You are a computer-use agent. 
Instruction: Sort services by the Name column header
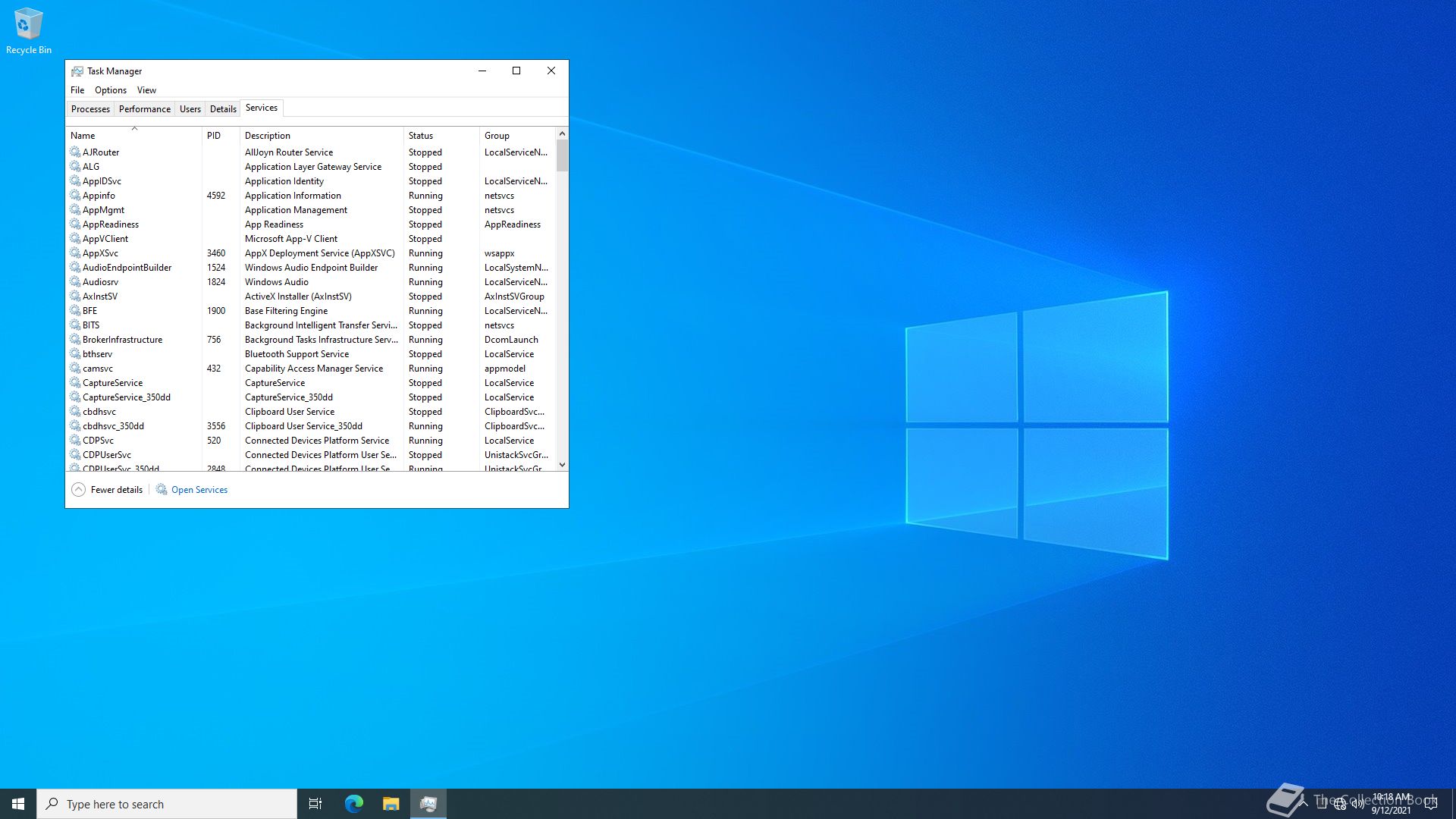point(133,136)
